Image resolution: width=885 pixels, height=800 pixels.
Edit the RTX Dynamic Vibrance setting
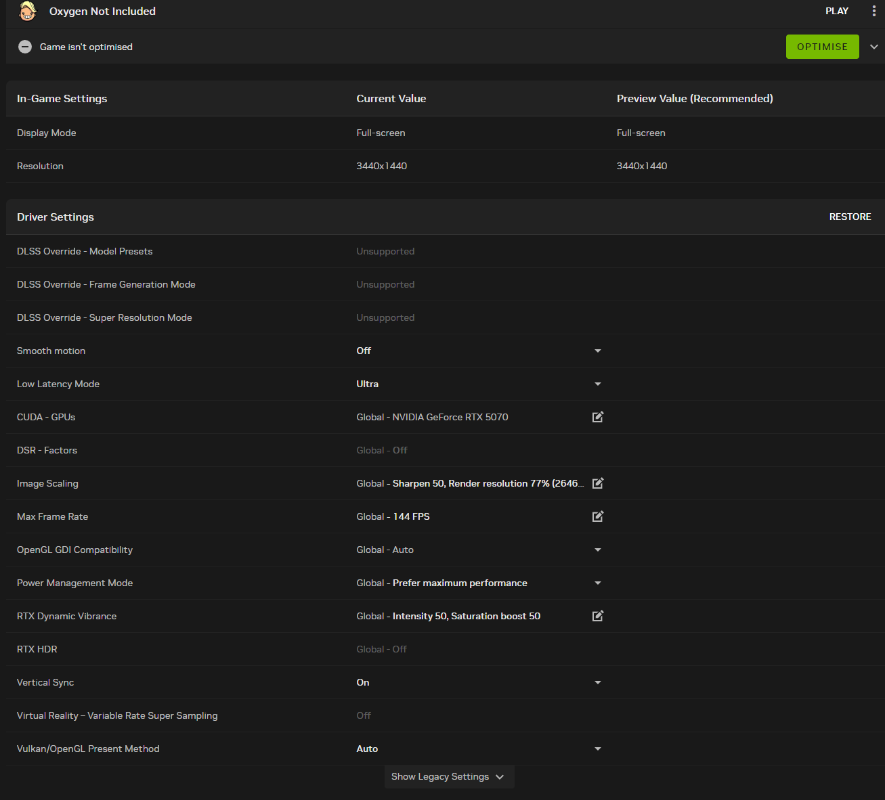coord(598,616)
